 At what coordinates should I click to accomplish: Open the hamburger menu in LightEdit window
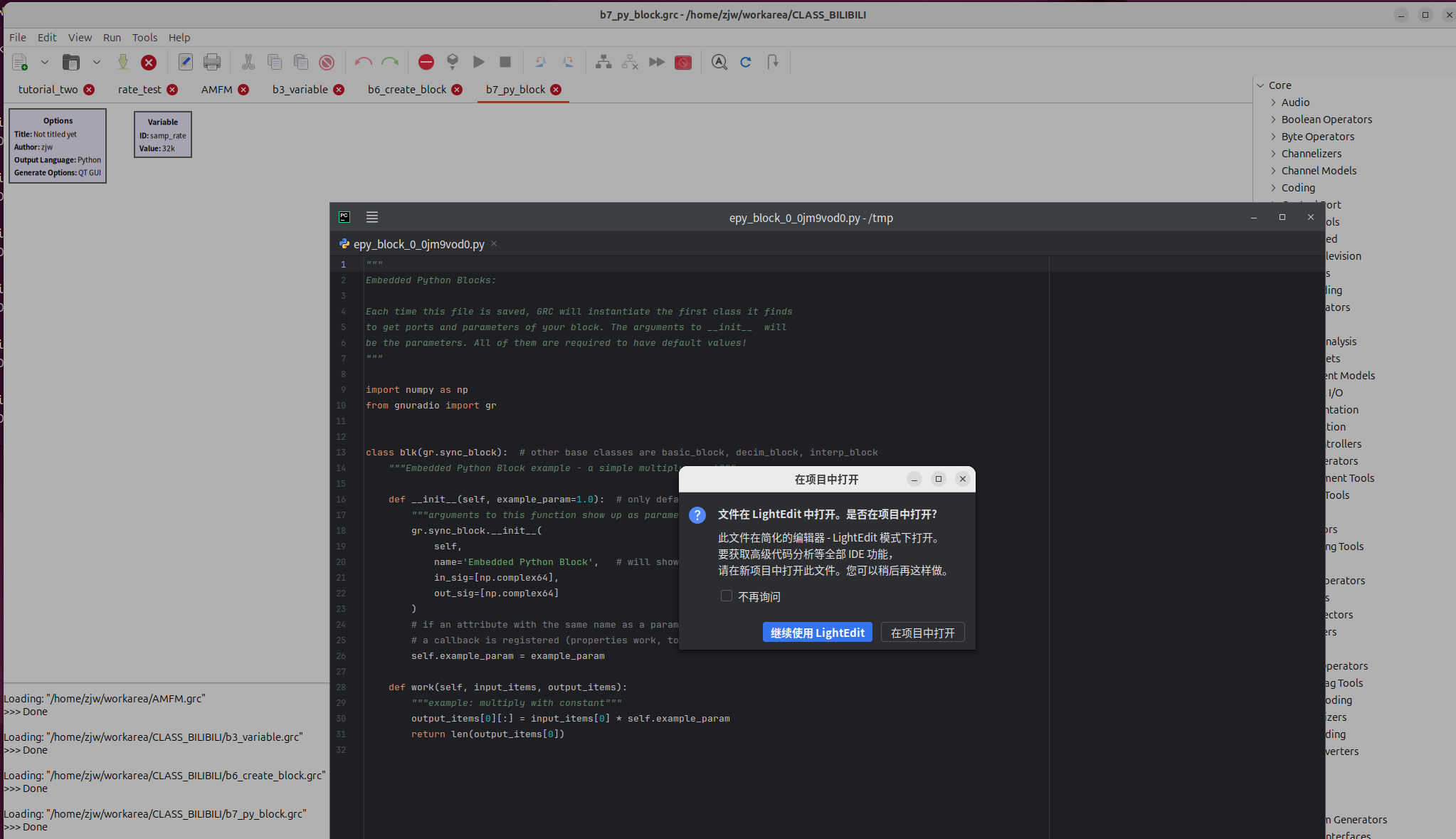[x=372, y=218]
